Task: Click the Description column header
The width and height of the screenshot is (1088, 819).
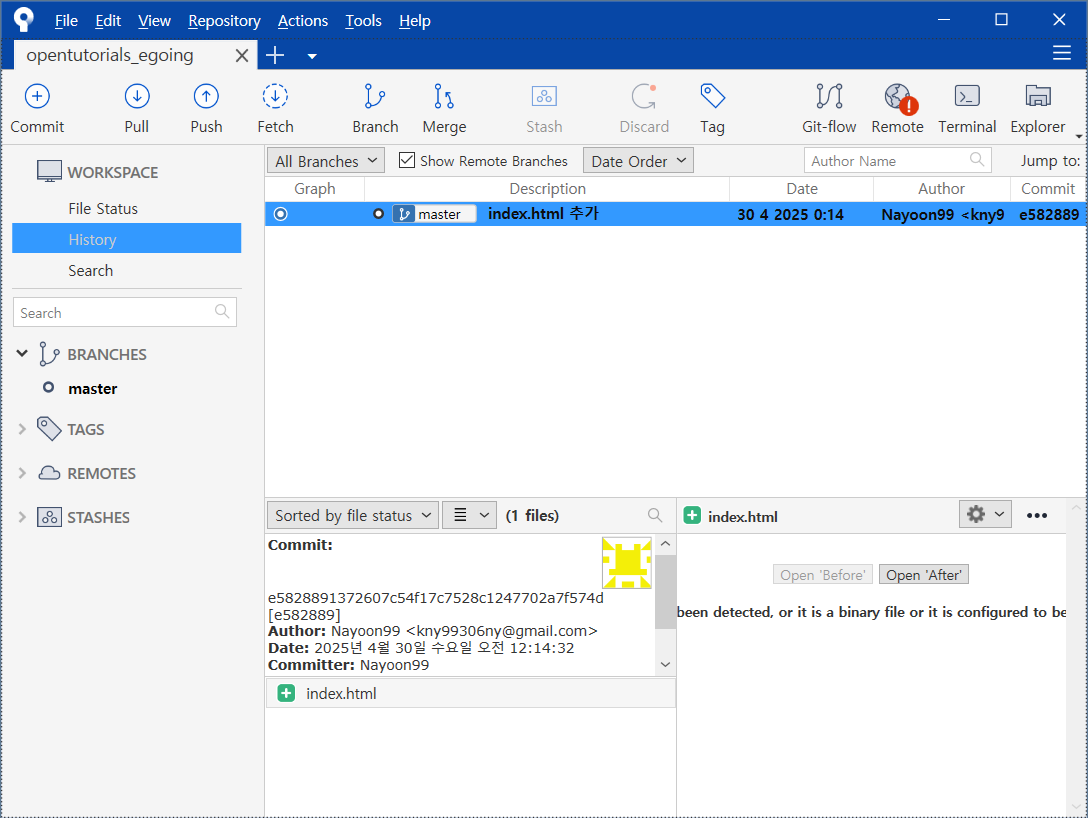Action: [547, 189]
